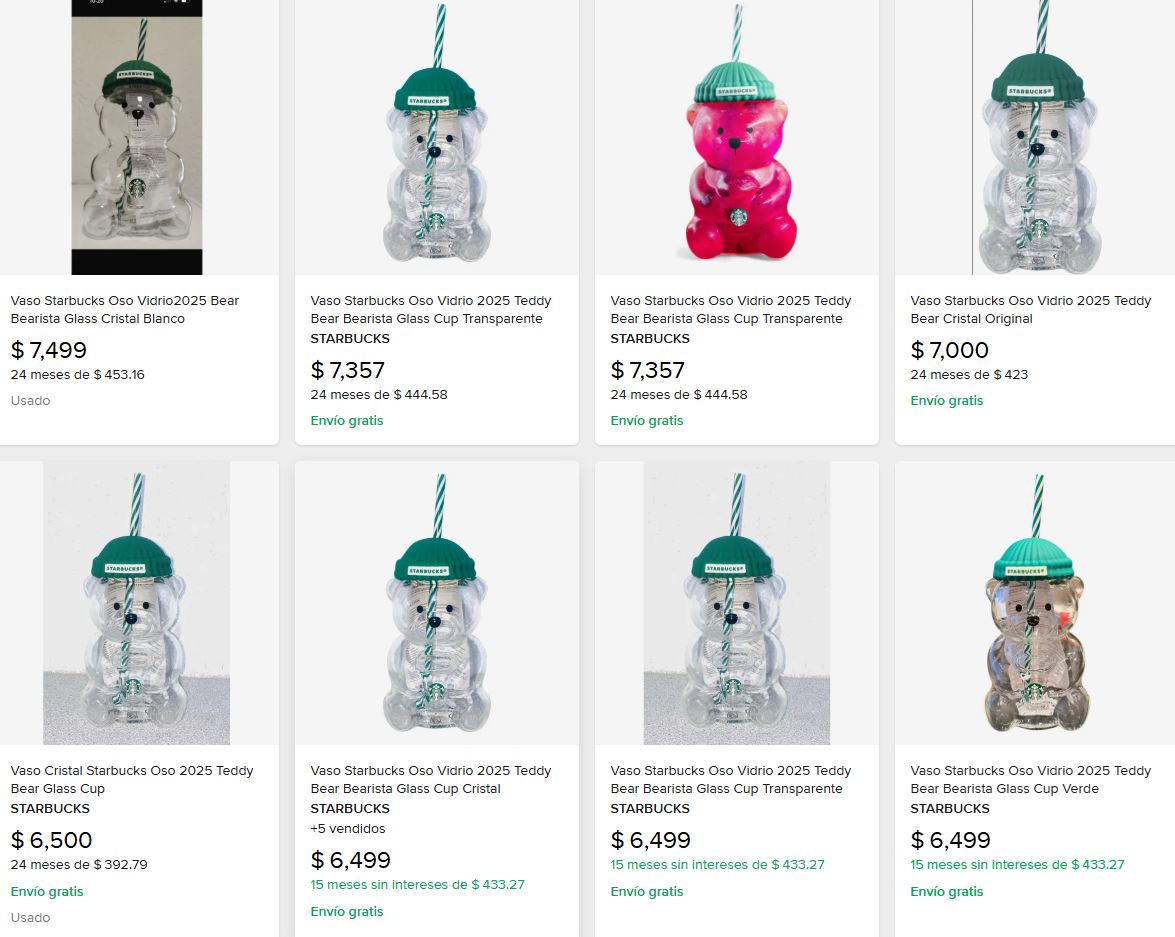Screen dimensions: 1175x937
Task: Click "Envío gratis" under the $7,000 listing
Action: (946, 400)
